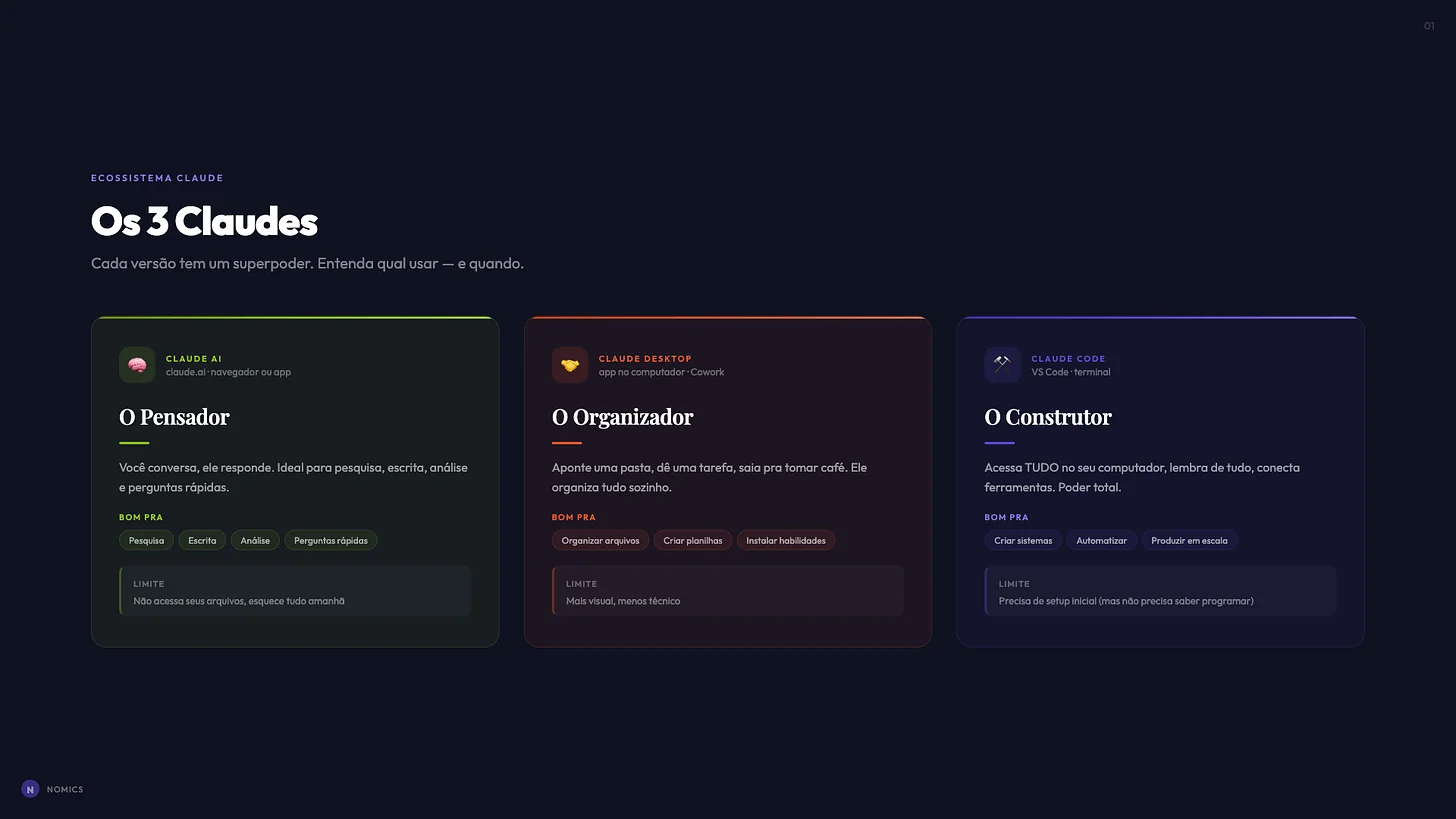Screen dimensions: 1456x819
Task: Open the O Pensador card heading
Action: 174,417
